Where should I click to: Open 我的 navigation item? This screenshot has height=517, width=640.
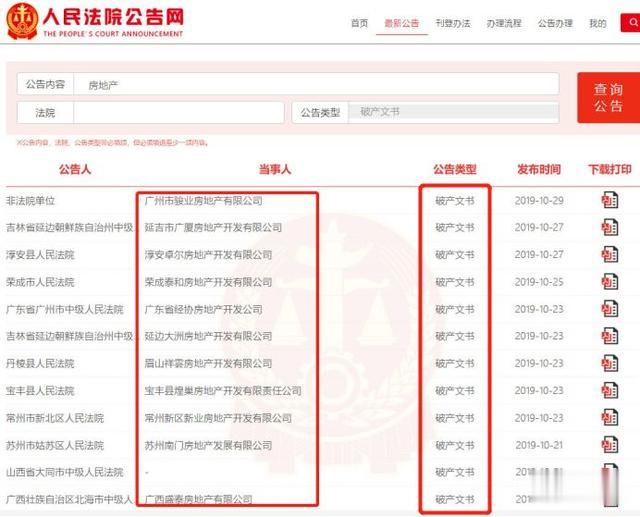[598, 23]
